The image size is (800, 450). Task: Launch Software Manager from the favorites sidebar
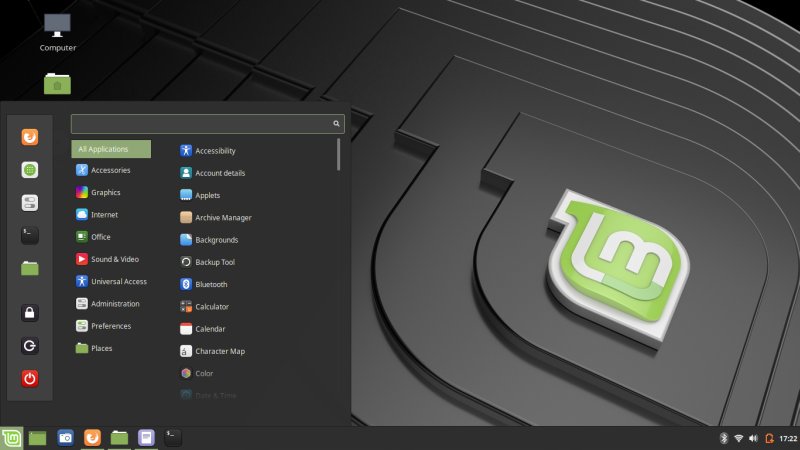pyautogui.click(x=30, y=170)
